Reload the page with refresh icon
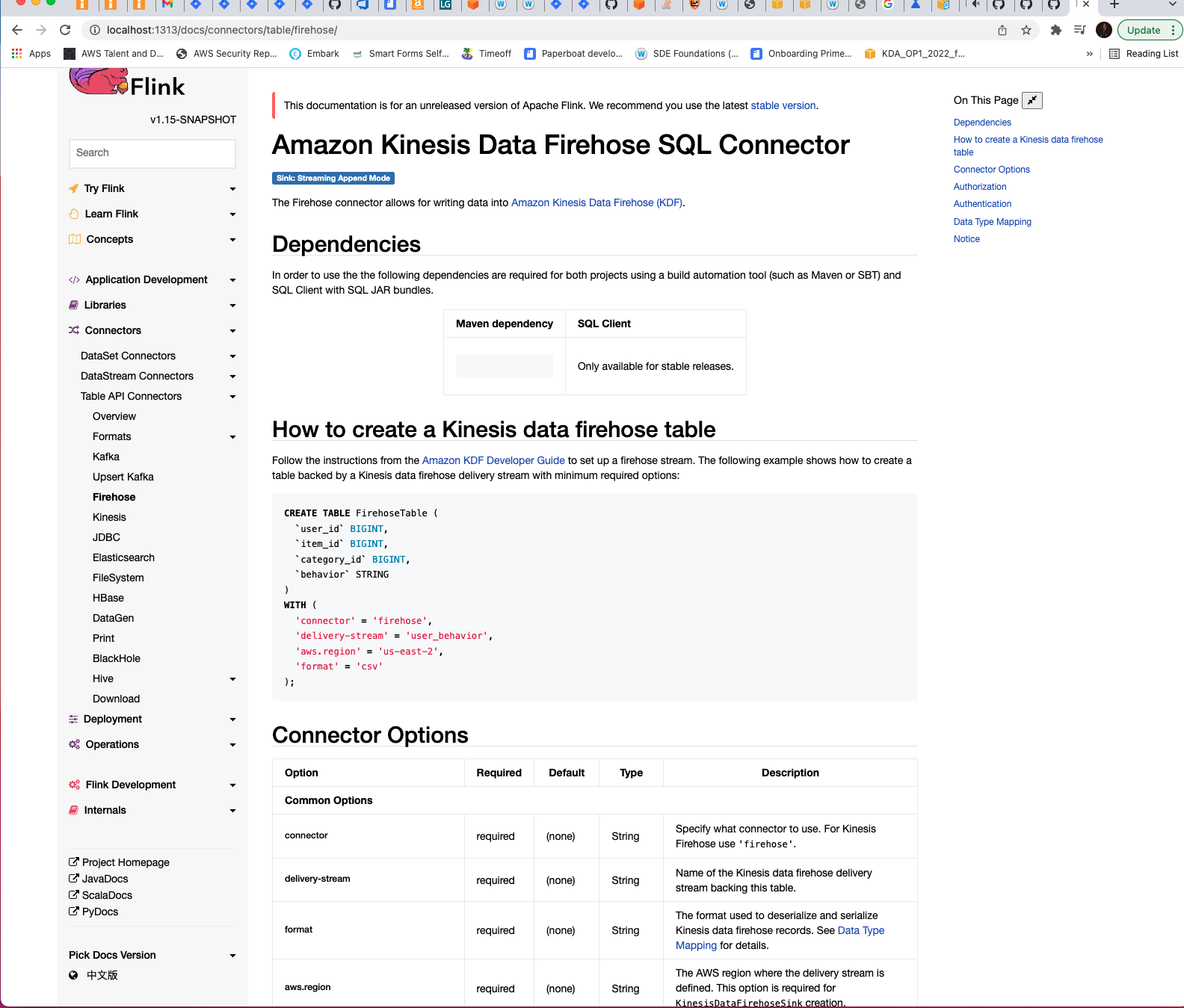This screenshot has width=1184, height=1008. click(x=65, y=30)
